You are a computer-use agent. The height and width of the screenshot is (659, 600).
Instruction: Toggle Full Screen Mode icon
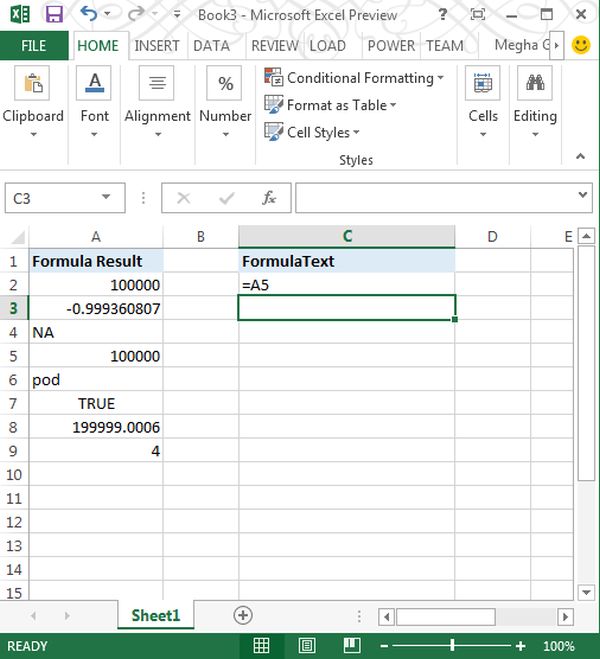[x=478, y=15]
